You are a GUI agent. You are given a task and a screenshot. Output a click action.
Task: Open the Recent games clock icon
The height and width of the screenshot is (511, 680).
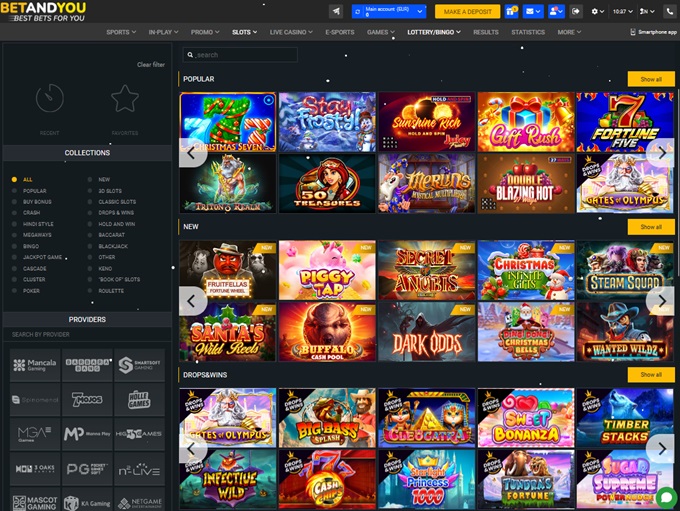[x=50, y=99]
